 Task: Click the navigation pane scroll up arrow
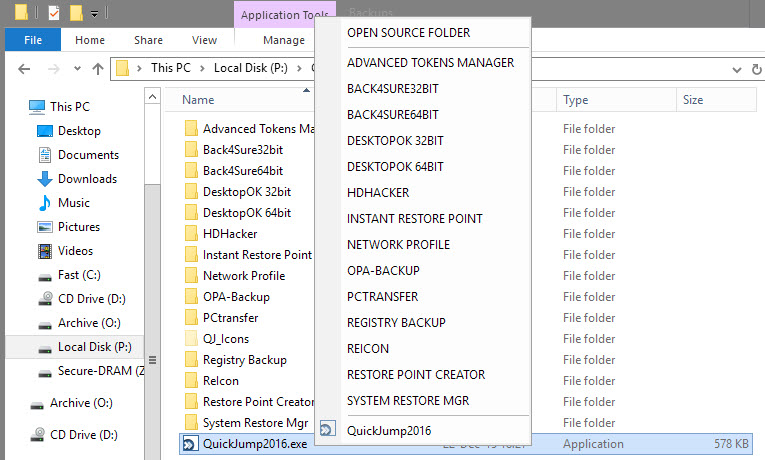click(x=152, y=97)
